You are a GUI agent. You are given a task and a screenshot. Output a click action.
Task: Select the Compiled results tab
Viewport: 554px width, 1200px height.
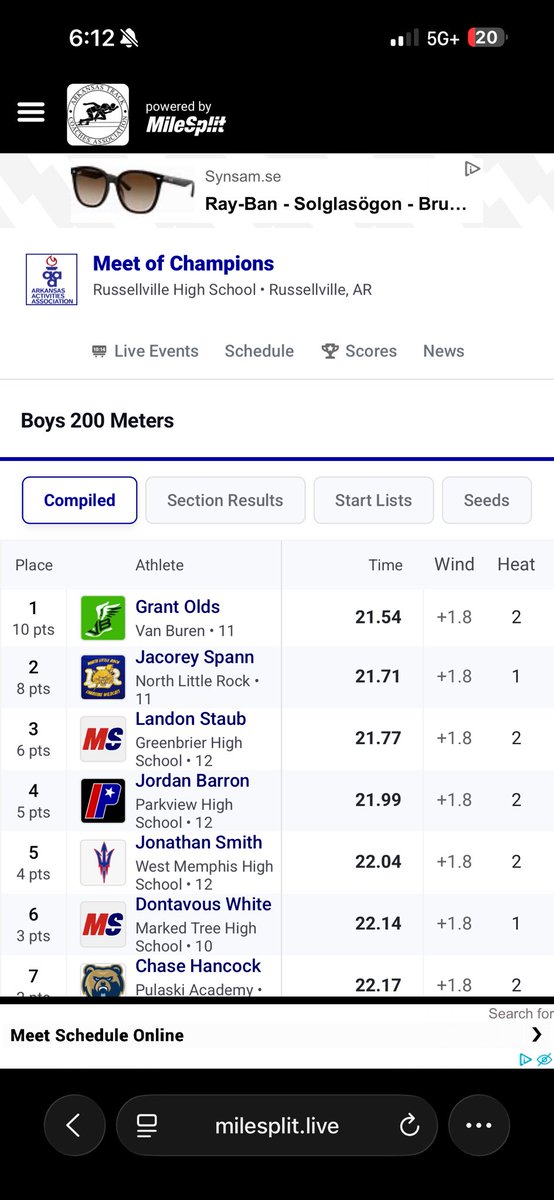[80, 500]
